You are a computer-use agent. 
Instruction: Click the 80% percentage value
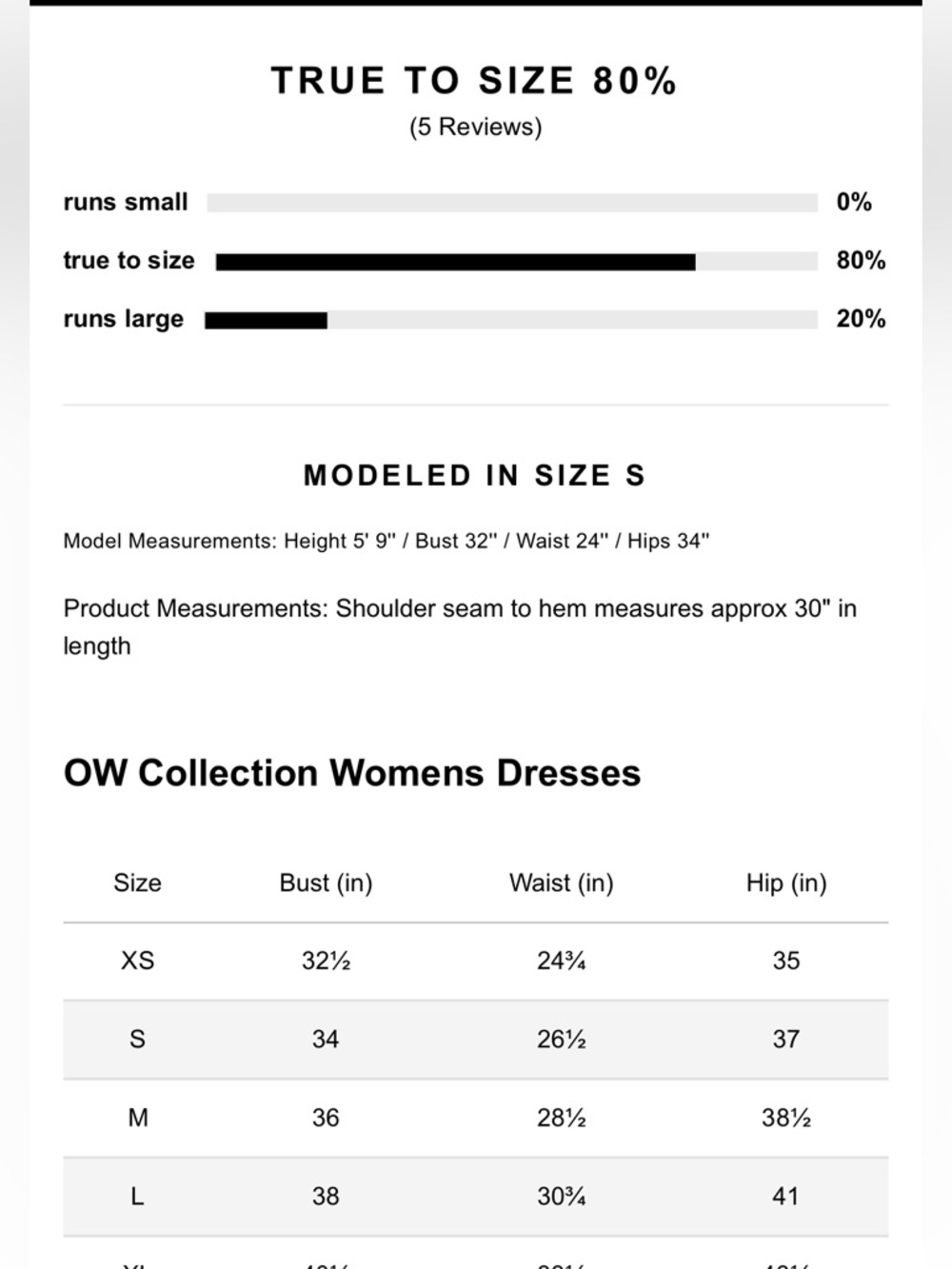pos(861,260)
